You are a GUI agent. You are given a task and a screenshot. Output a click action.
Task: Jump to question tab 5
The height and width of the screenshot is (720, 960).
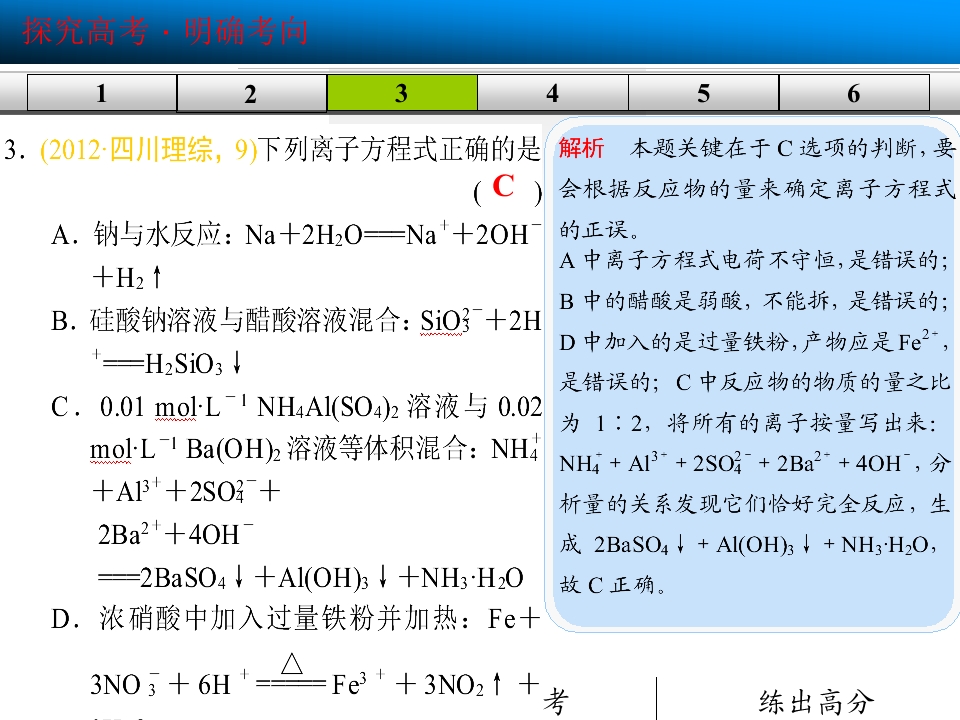703,93
